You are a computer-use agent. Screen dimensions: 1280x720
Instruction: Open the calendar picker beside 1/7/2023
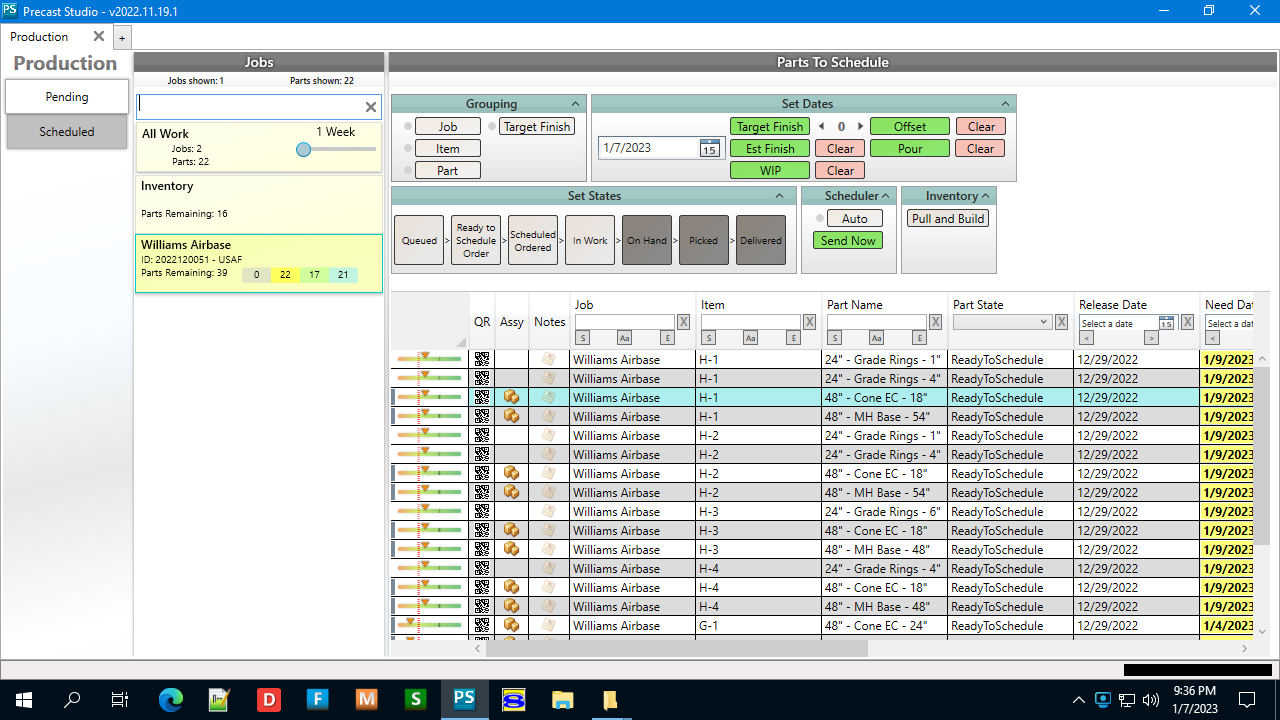709,148
